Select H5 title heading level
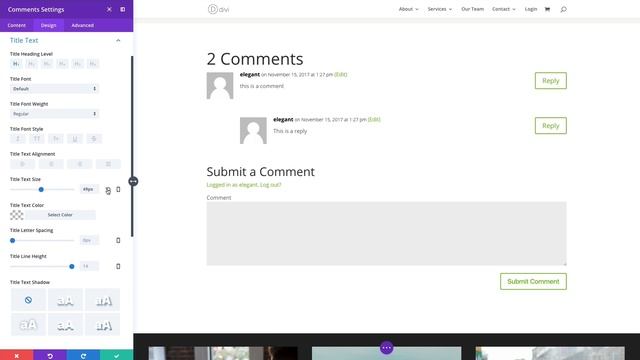640x360 pixels. pyautogui.click(x=78, y=64)
